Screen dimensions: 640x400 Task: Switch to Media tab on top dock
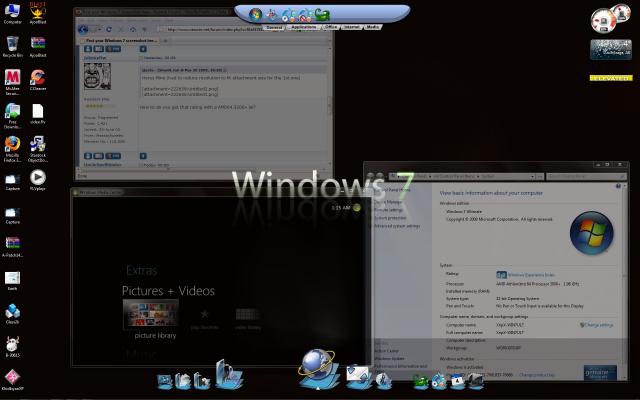[373, 27]
